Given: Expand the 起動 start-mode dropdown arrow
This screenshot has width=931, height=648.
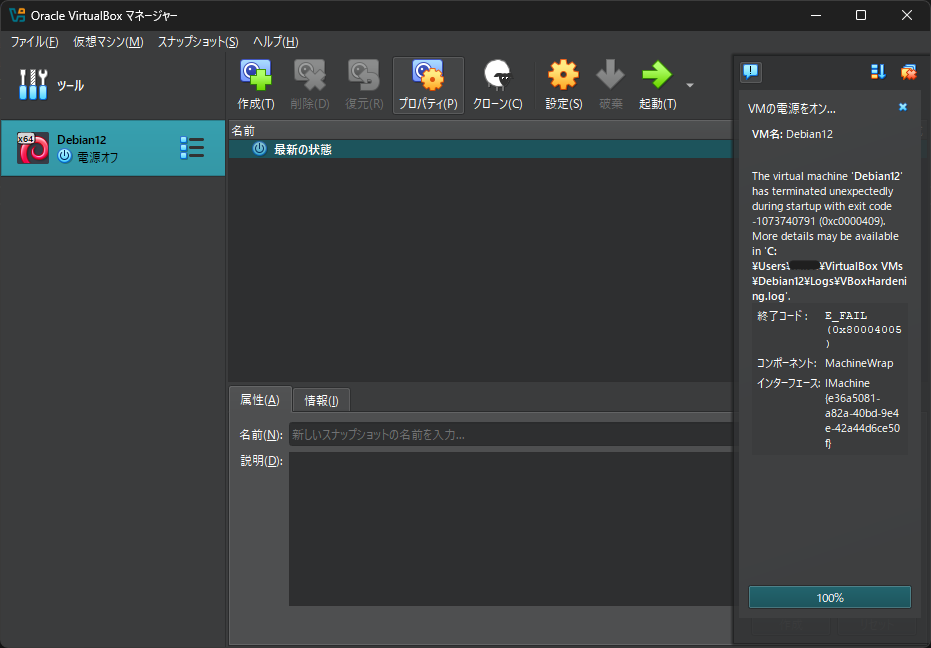Looking at the screenshot, I should [690, 86].
